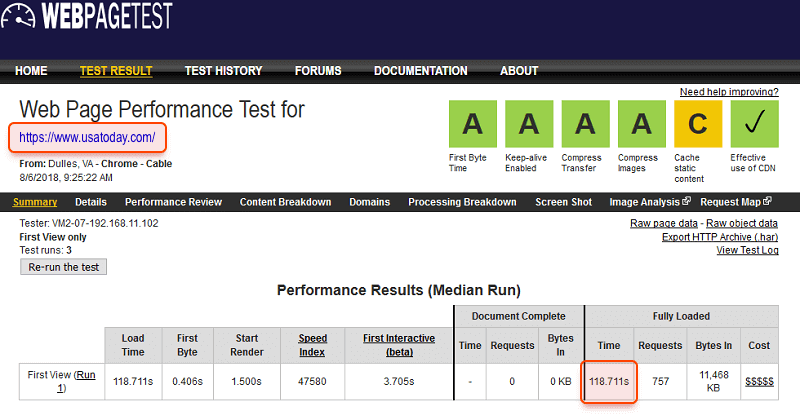Open the Content Breakdown tab
Viewport: 800px width, 415px height.
coord(285,202)
